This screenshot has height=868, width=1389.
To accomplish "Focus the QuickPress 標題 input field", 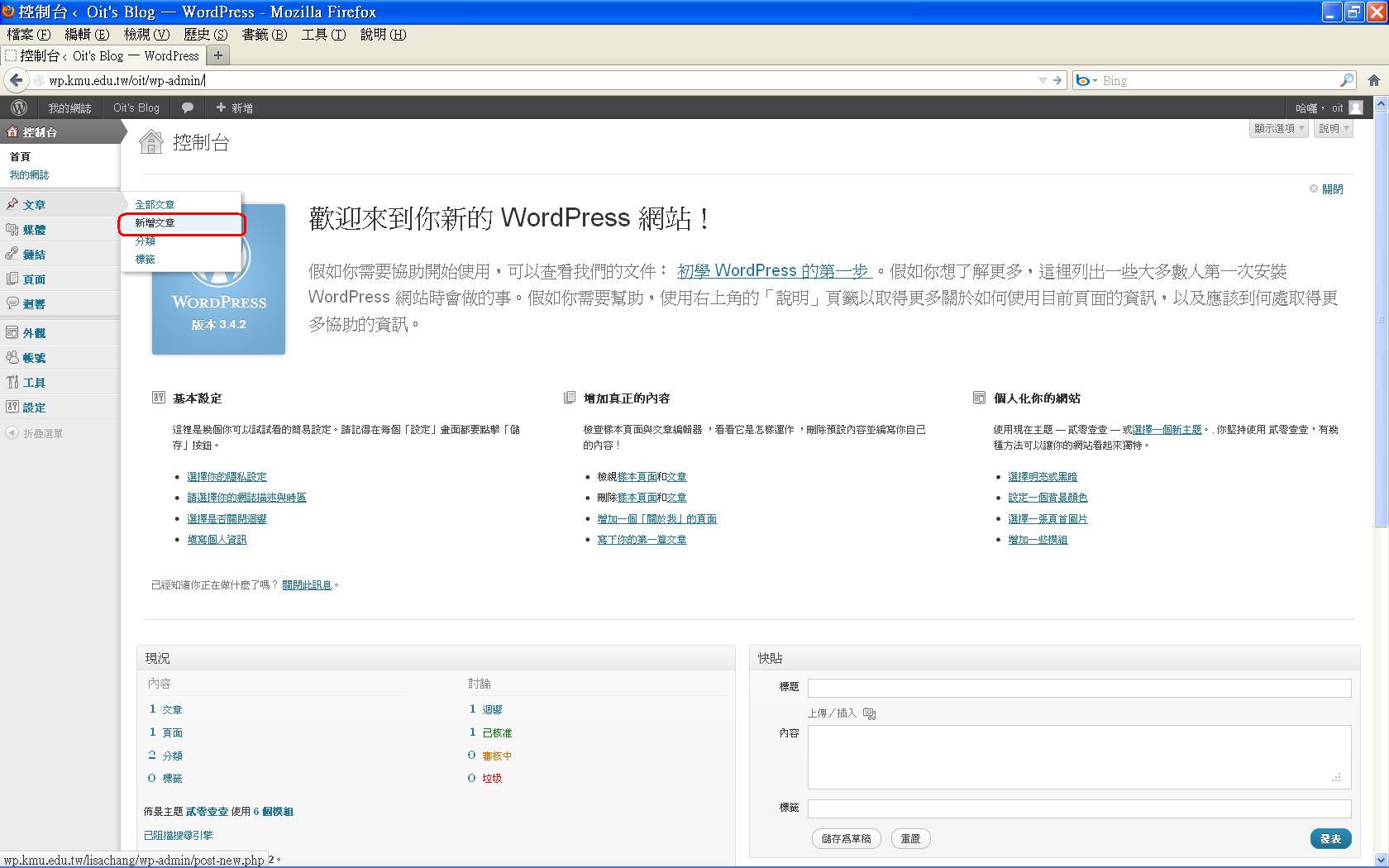I will [1079, 688].
